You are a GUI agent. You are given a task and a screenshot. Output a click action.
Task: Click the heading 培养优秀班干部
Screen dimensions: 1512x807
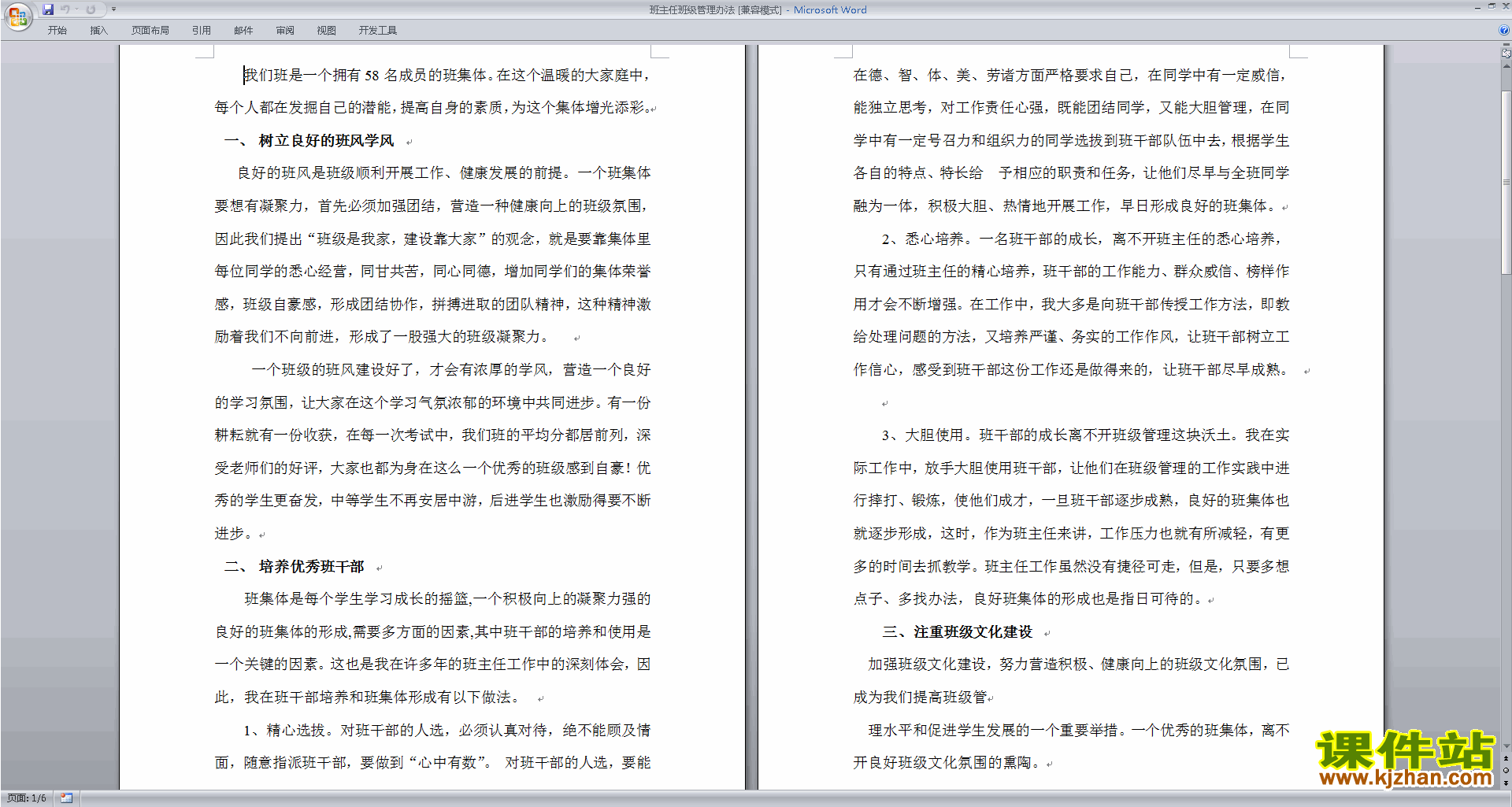311,567
